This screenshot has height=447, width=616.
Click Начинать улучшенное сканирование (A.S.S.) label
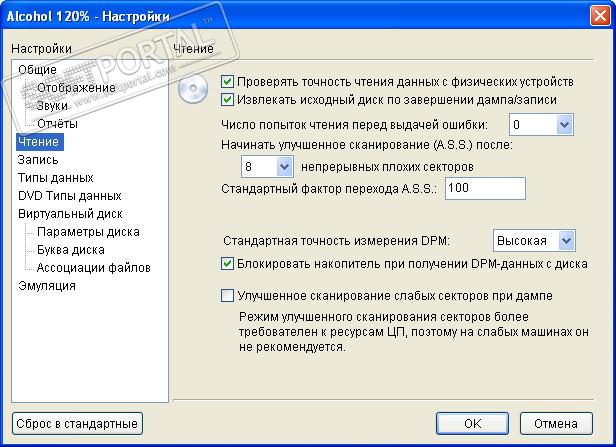367,145
